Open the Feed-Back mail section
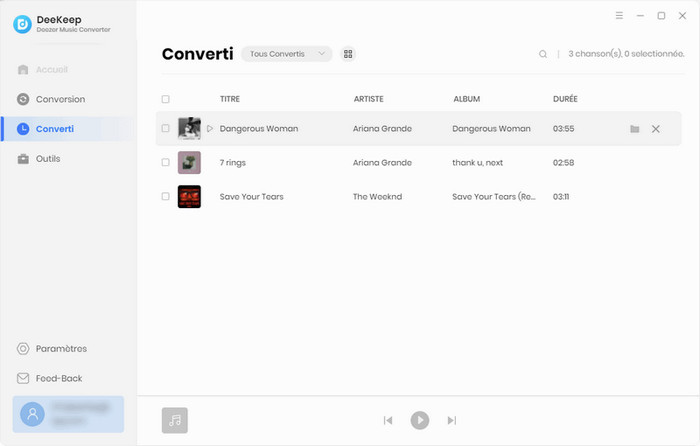This screenshot has height=446, width=700. click(x=50, y=379)
